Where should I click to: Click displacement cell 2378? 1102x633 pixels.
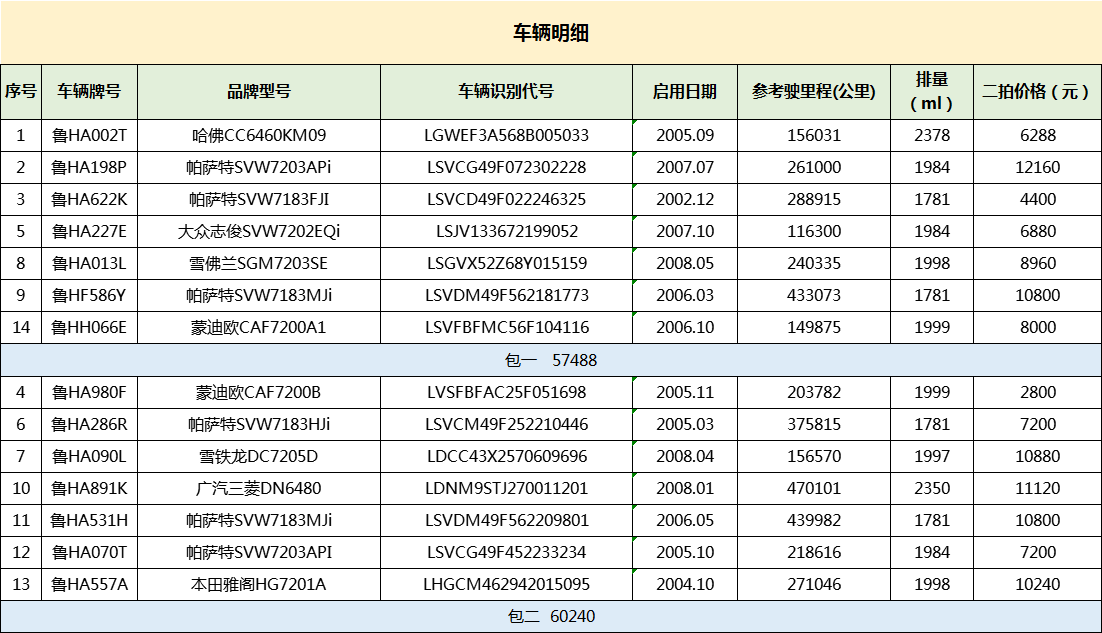point(932,135)
